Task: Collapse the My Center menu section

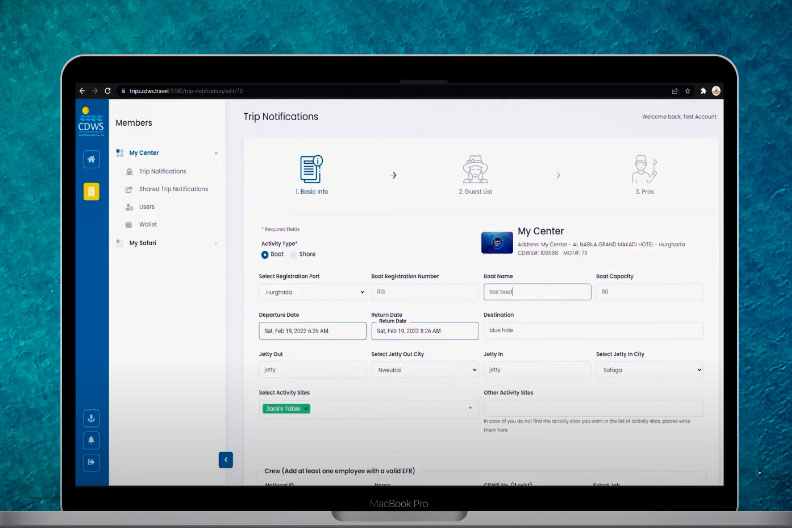Action: click(216, 153)
